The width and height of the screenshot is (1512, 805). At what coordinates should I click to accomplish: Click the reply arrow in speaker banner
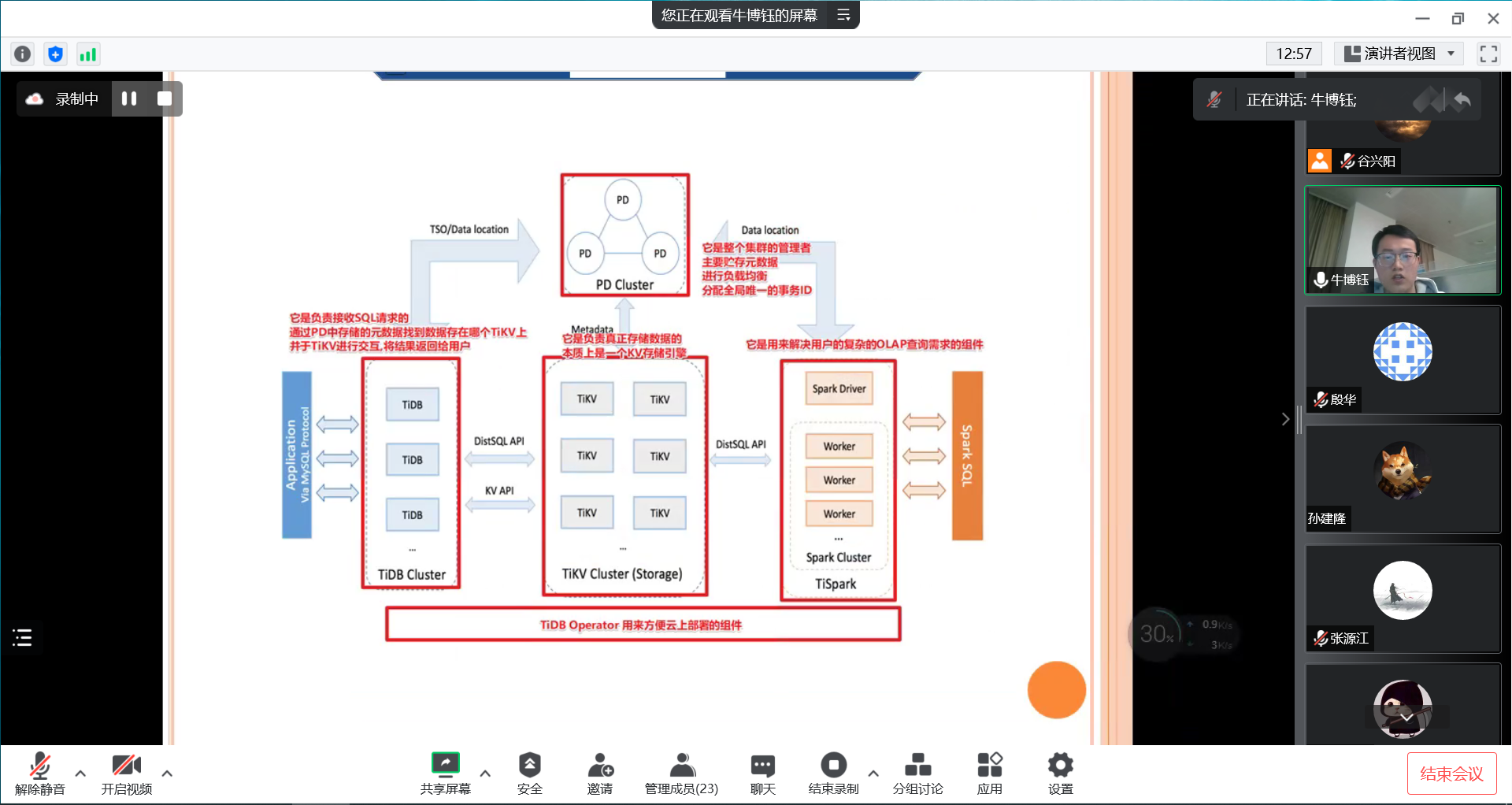pos(1462,99)
